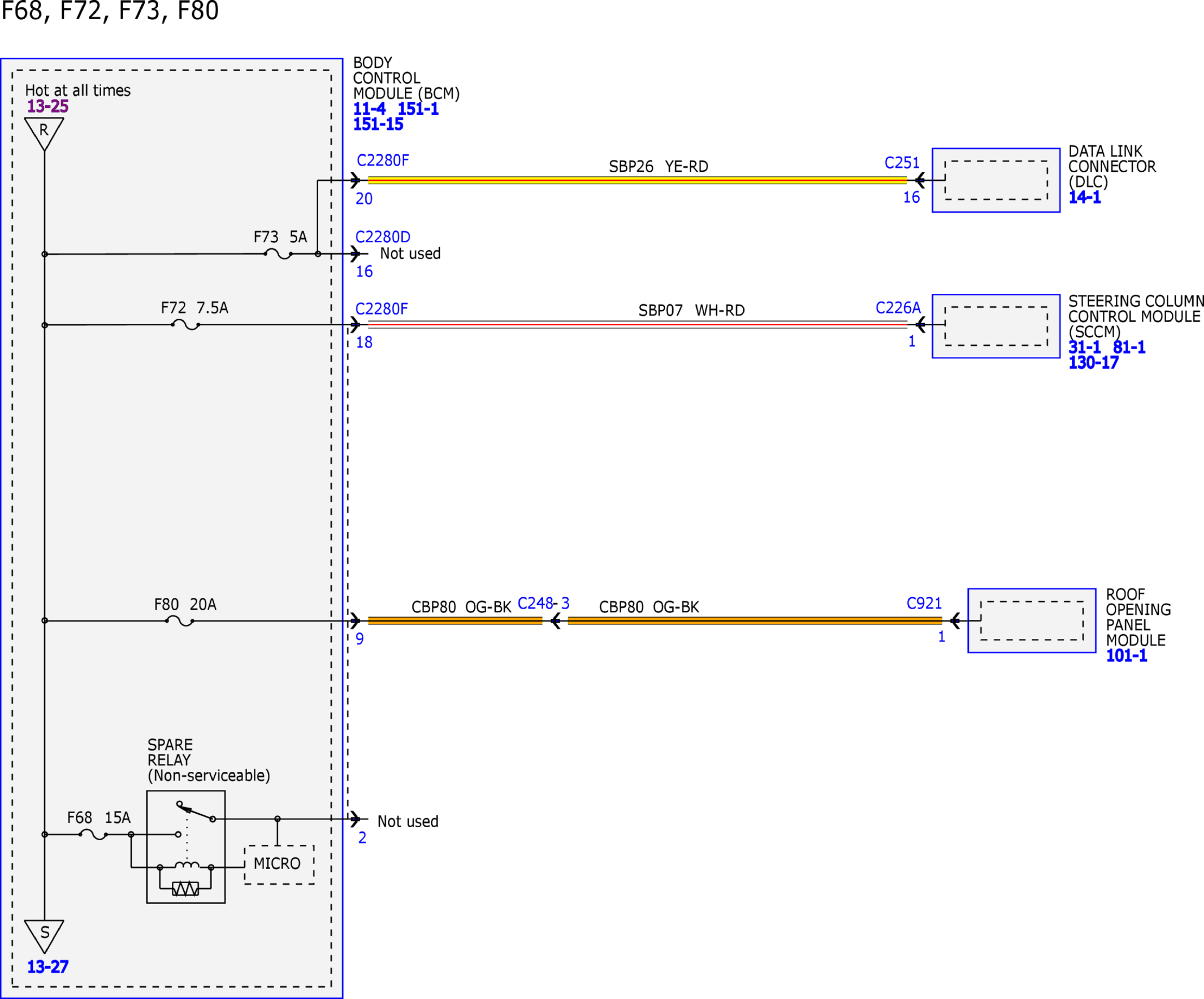Click the C2280D connector label
The image size is (1204, 999).
click(x=383, y=237)
